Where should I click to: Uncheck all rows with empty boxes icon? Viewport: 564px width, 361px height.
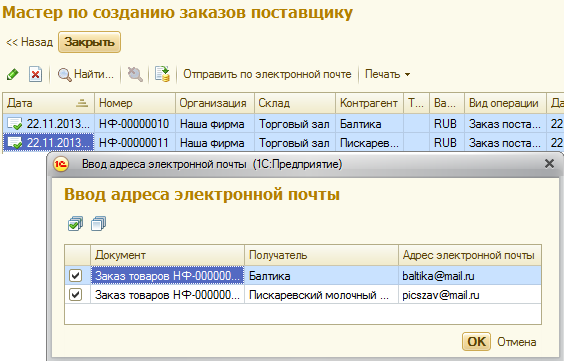click(99, 224)
